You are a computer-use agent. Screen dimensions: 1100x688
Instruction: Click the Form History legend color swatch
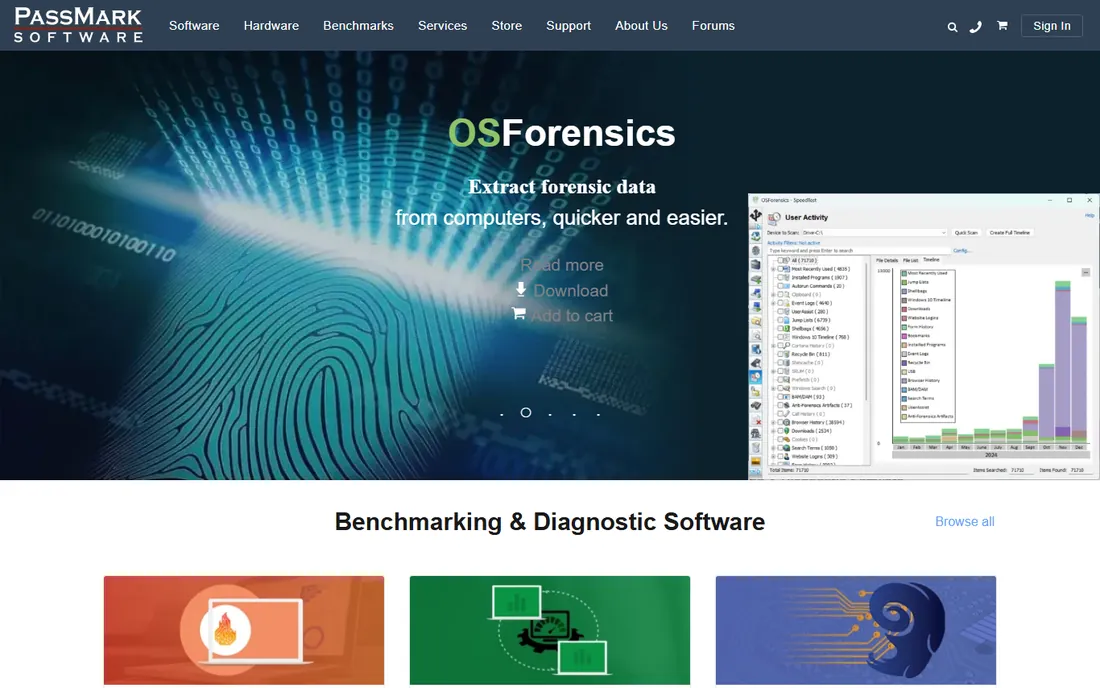pyautogui.click(x=904, y=327)
